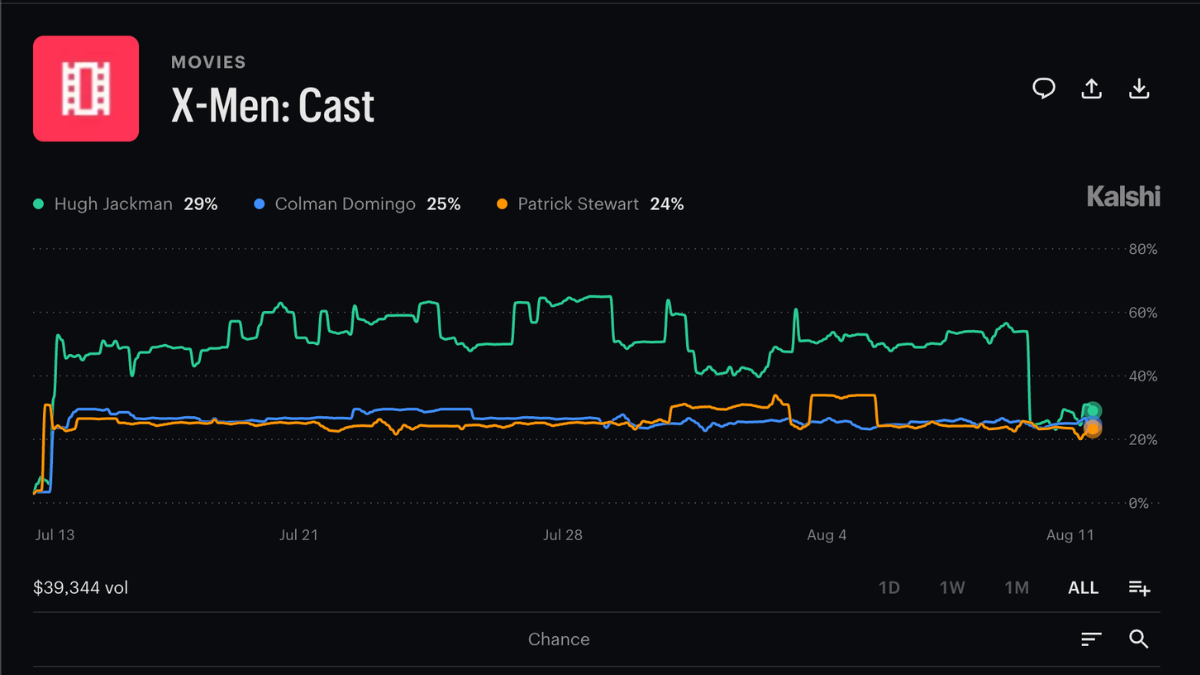Toggle Colman Domingo legend entry
This screenshot has width=1200, height=675.
356,204
